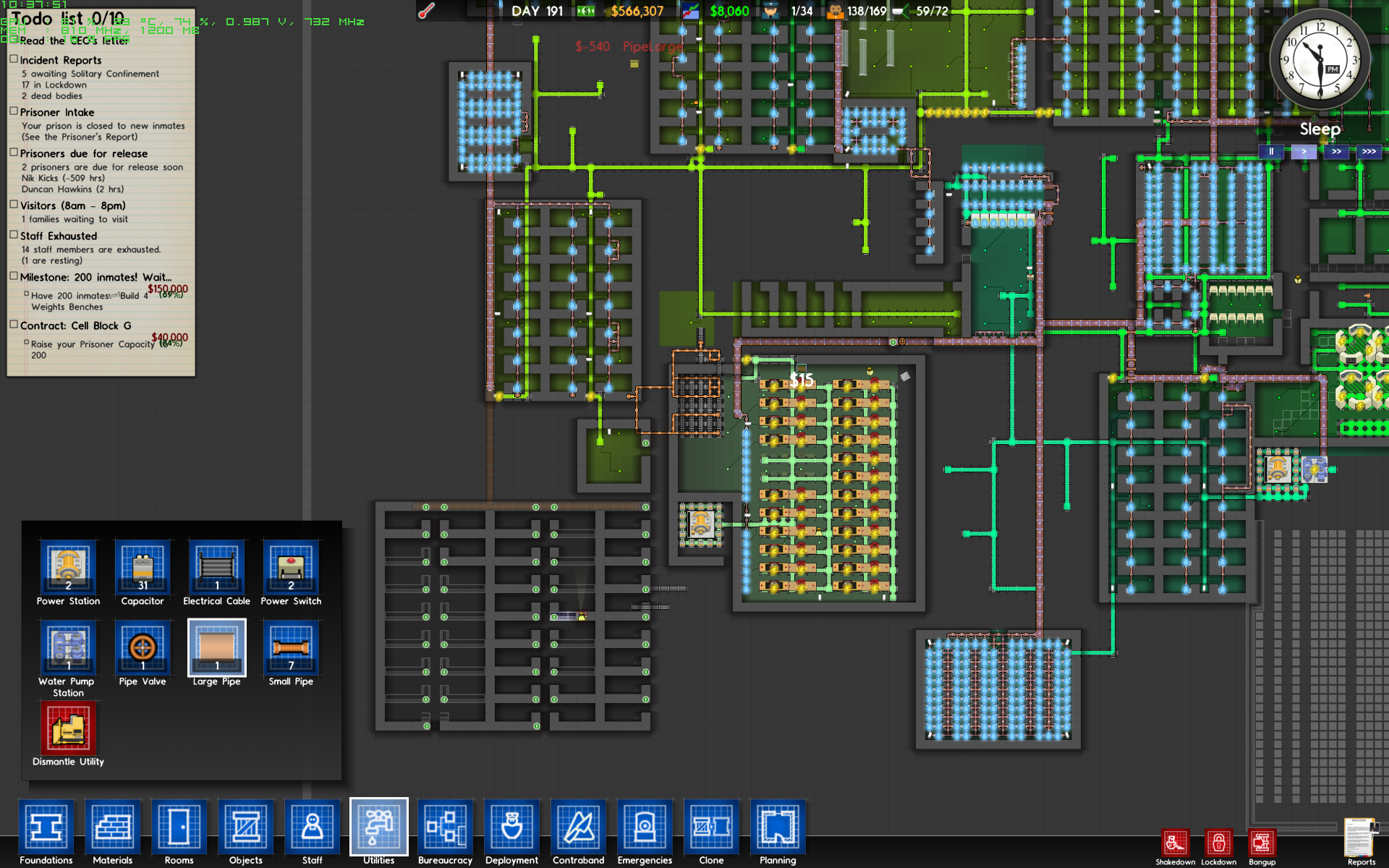
Task: Open the Emergencies menu
Action: click(x=645, y=825)
